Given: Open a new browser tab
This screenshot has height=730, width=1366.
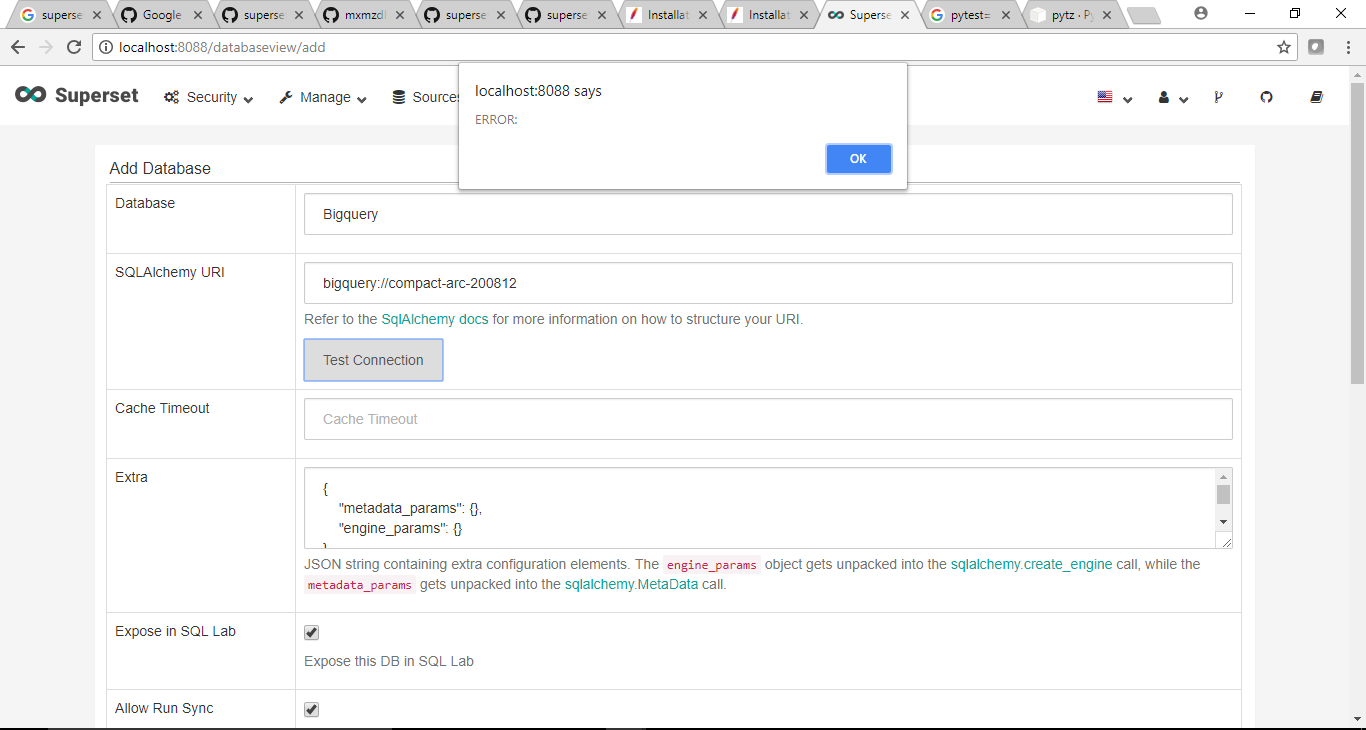Looking at the screenshot, I should (x=1143, y=15).
